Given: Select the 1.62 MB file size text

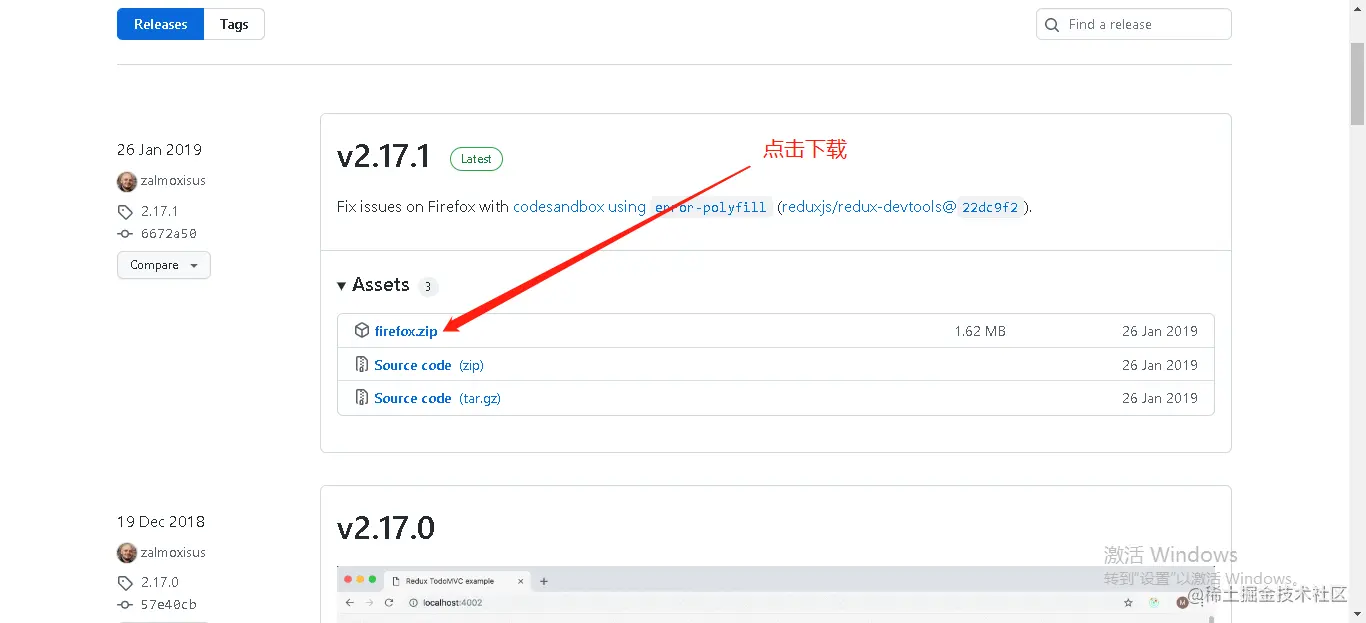Looking at the screenshot, I should click(x=980, y=331).
